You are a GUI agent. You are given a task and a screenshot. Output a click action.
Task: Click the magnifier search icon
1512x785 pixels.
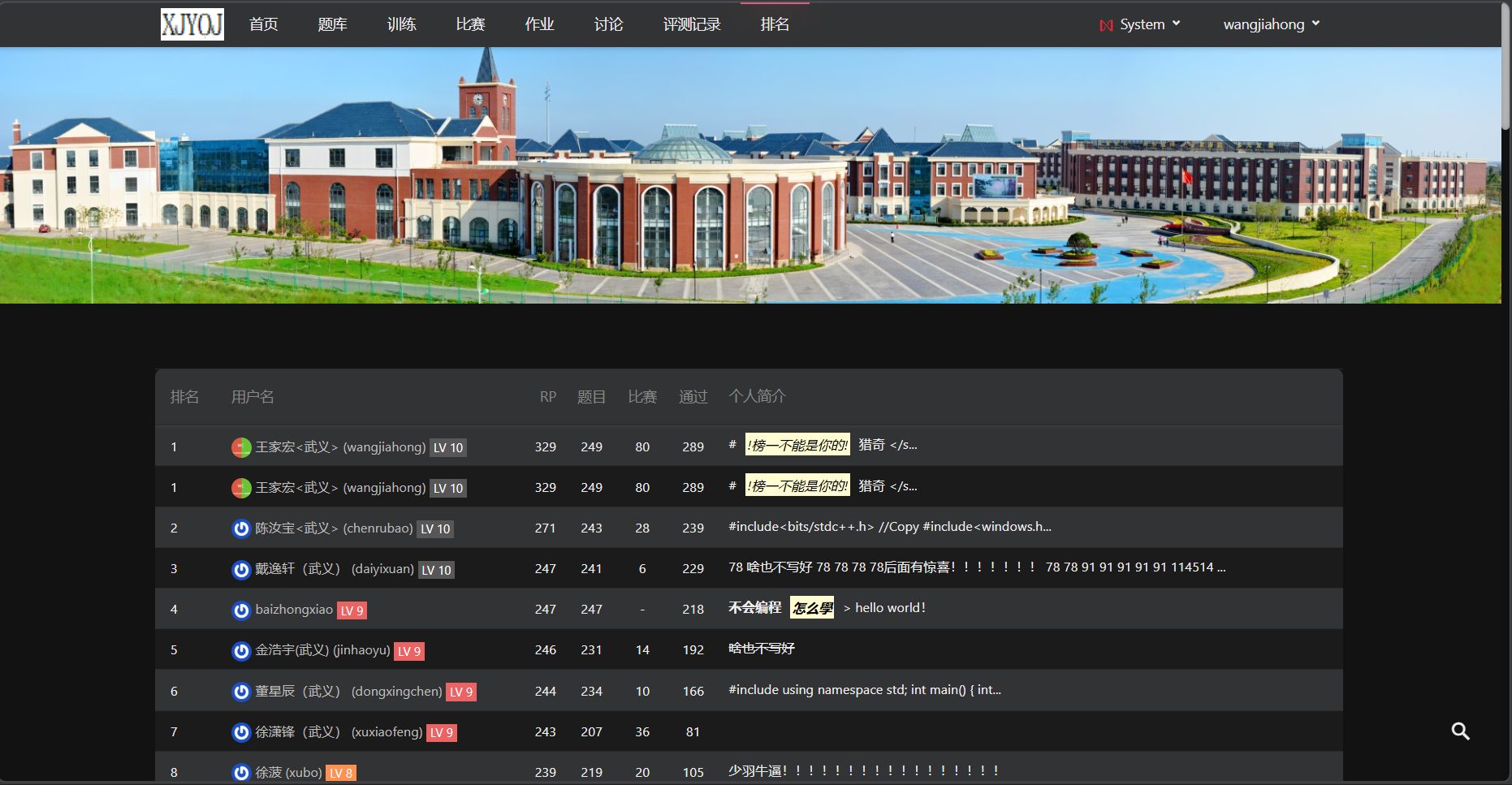click(x=1460, y=731)
